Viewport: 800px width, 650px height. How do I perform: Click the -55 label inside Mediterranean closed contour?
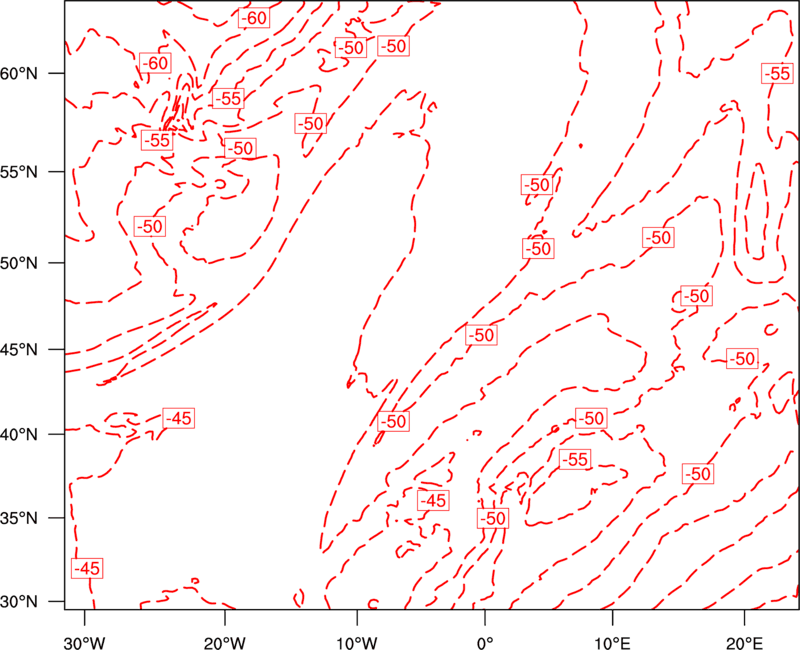575,460
